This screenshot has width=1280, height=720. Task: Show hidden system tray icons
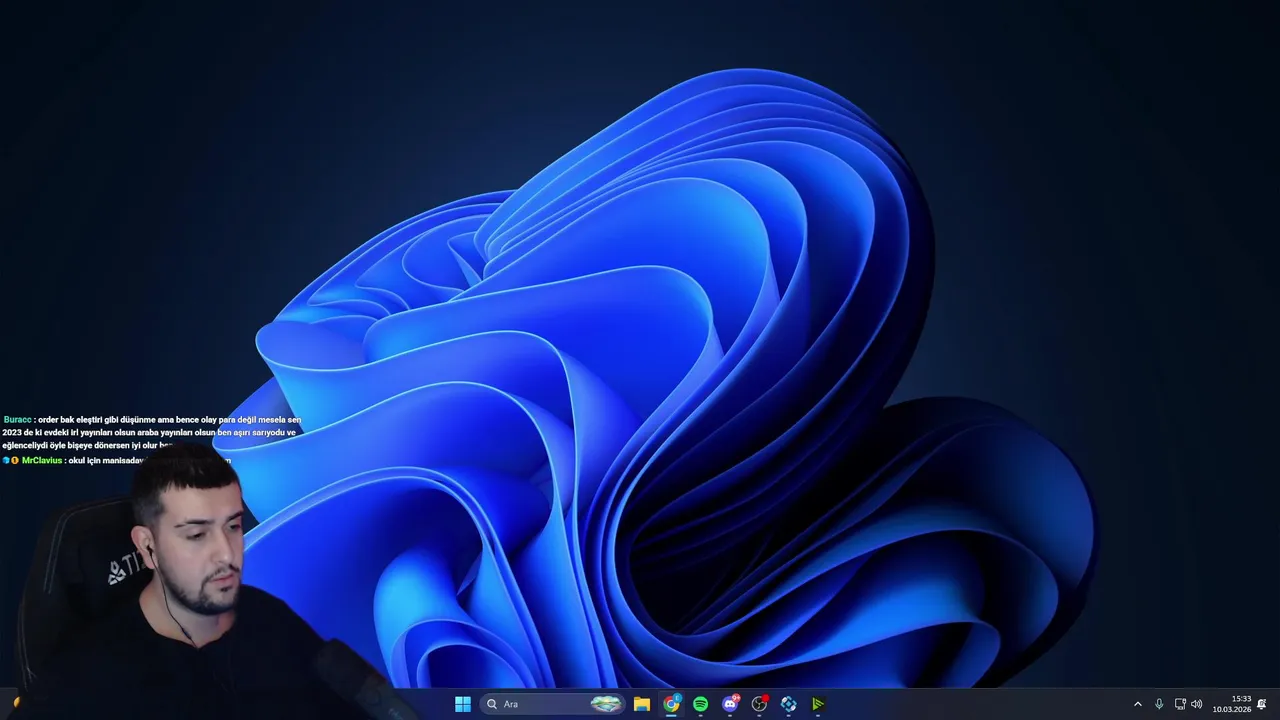pos(1137,704)
